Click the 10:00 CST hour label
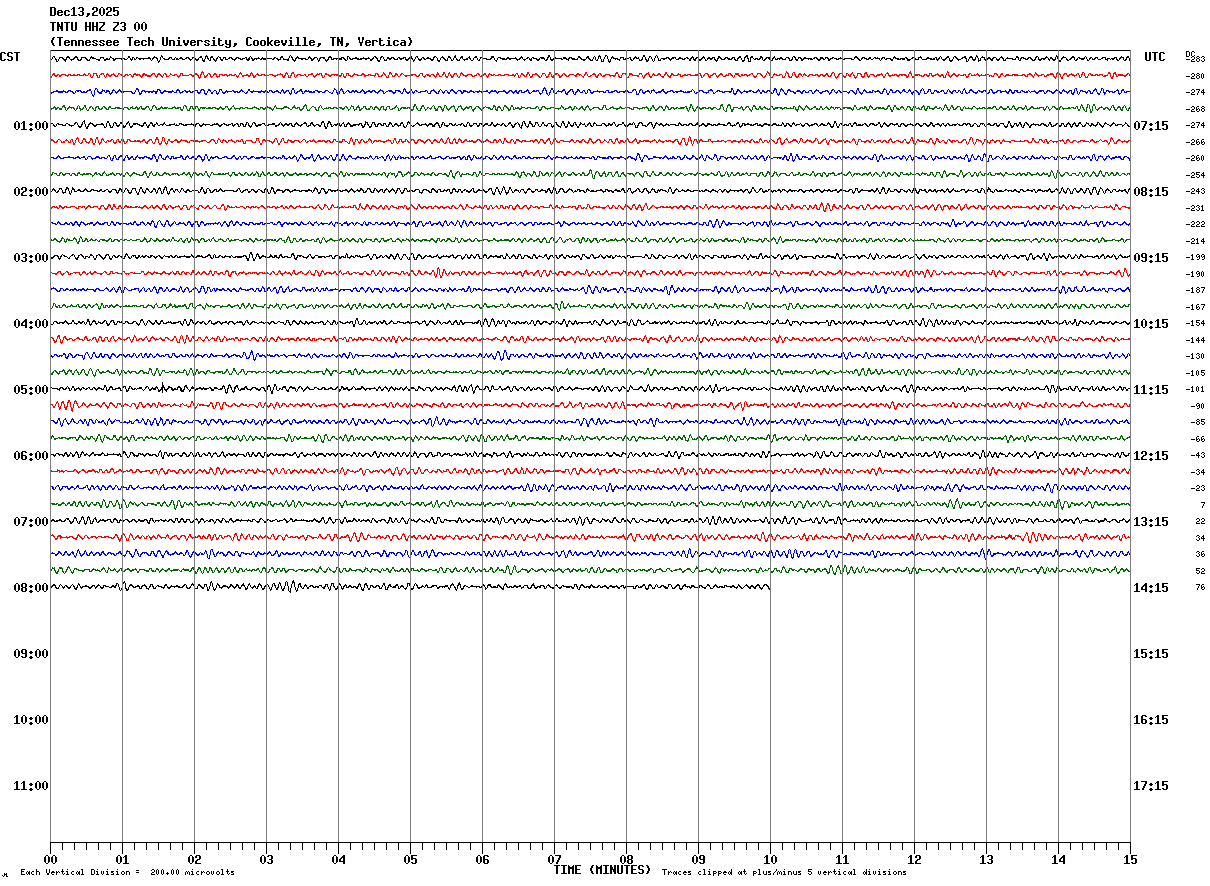Image resolution: width=1210 pixels, height=886 pixels. pos(31,720)
